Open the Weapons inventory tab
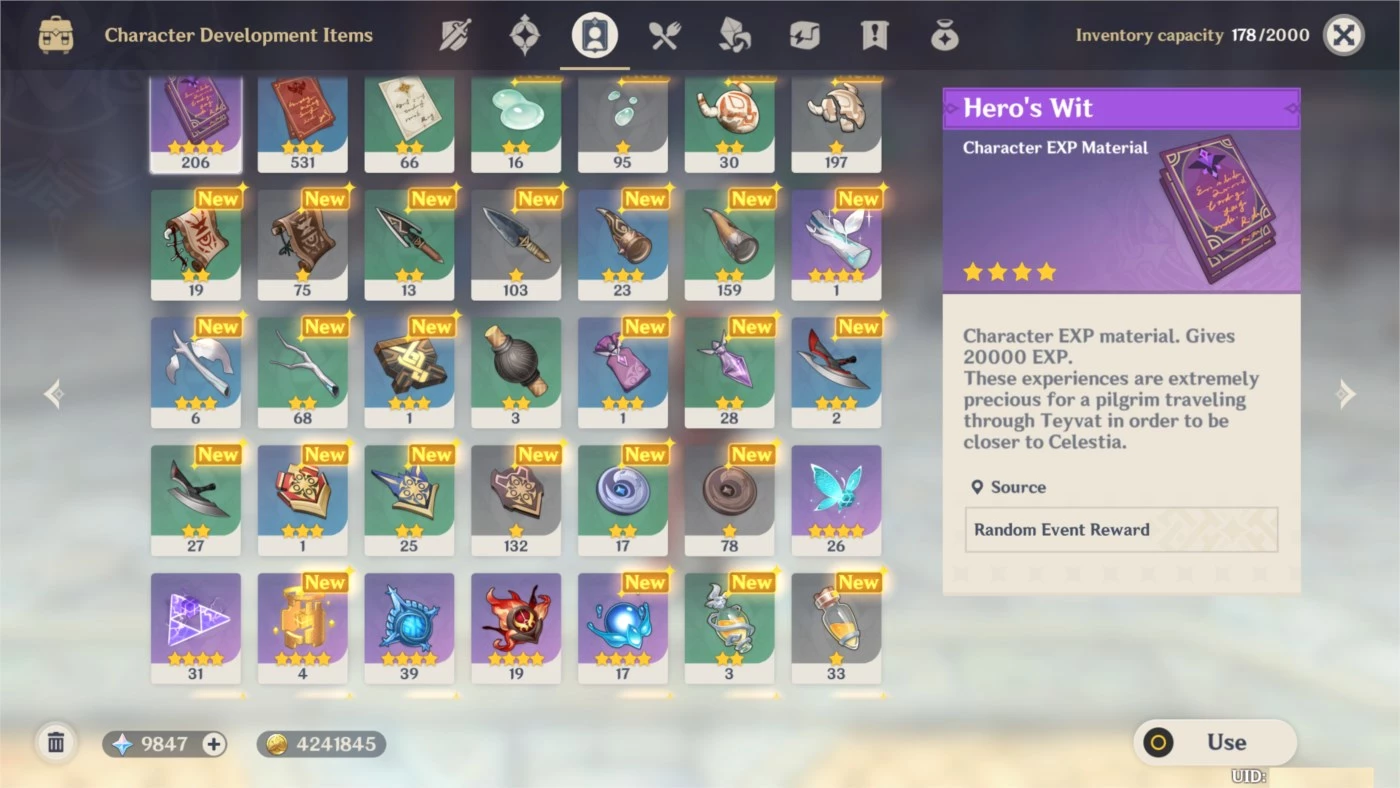The width and height of the screenshot is (1400, 788). (x=455, y=36)
